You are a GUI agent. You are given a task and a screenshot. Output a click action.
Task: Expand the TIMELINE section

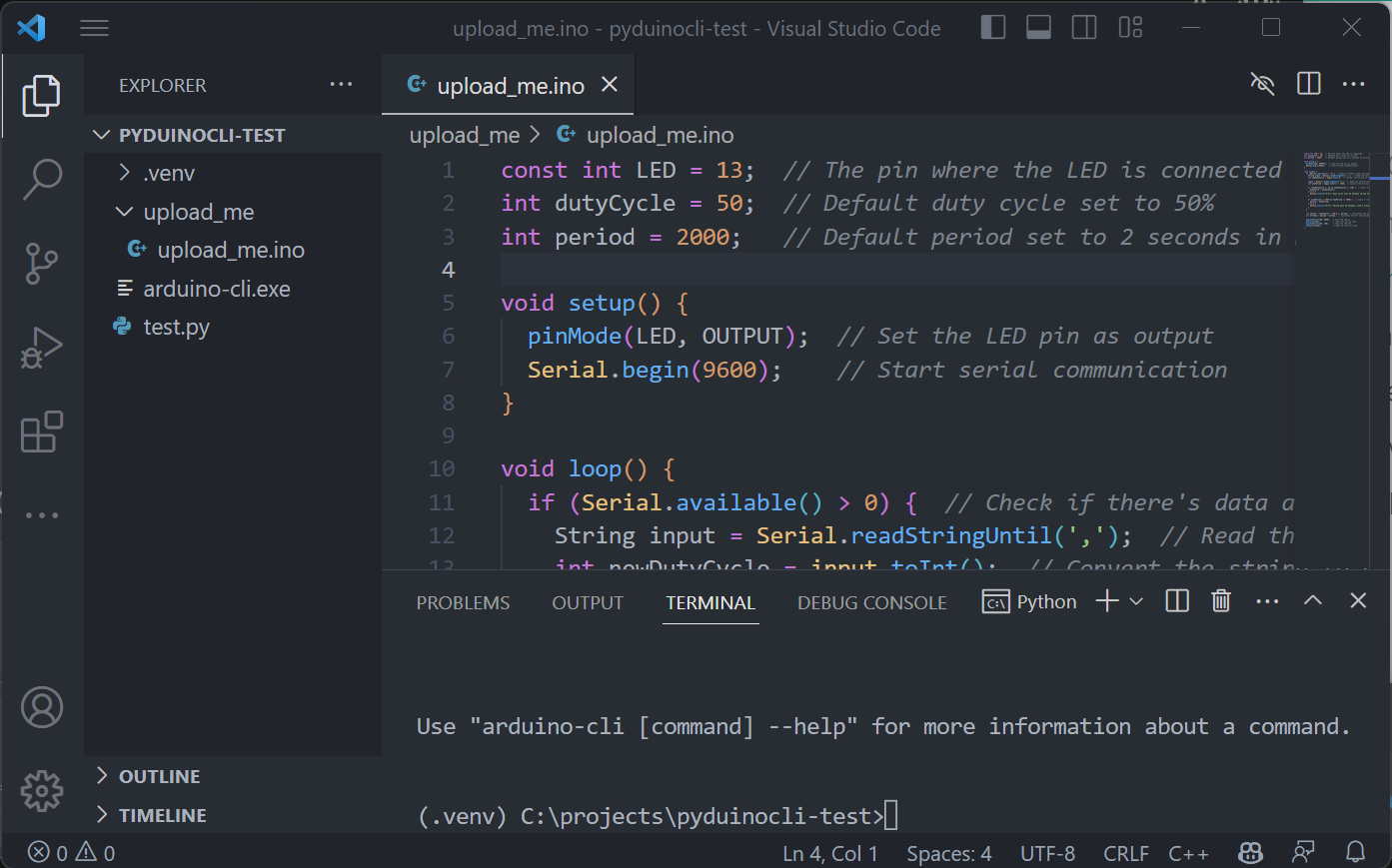[x=233, y=815]
